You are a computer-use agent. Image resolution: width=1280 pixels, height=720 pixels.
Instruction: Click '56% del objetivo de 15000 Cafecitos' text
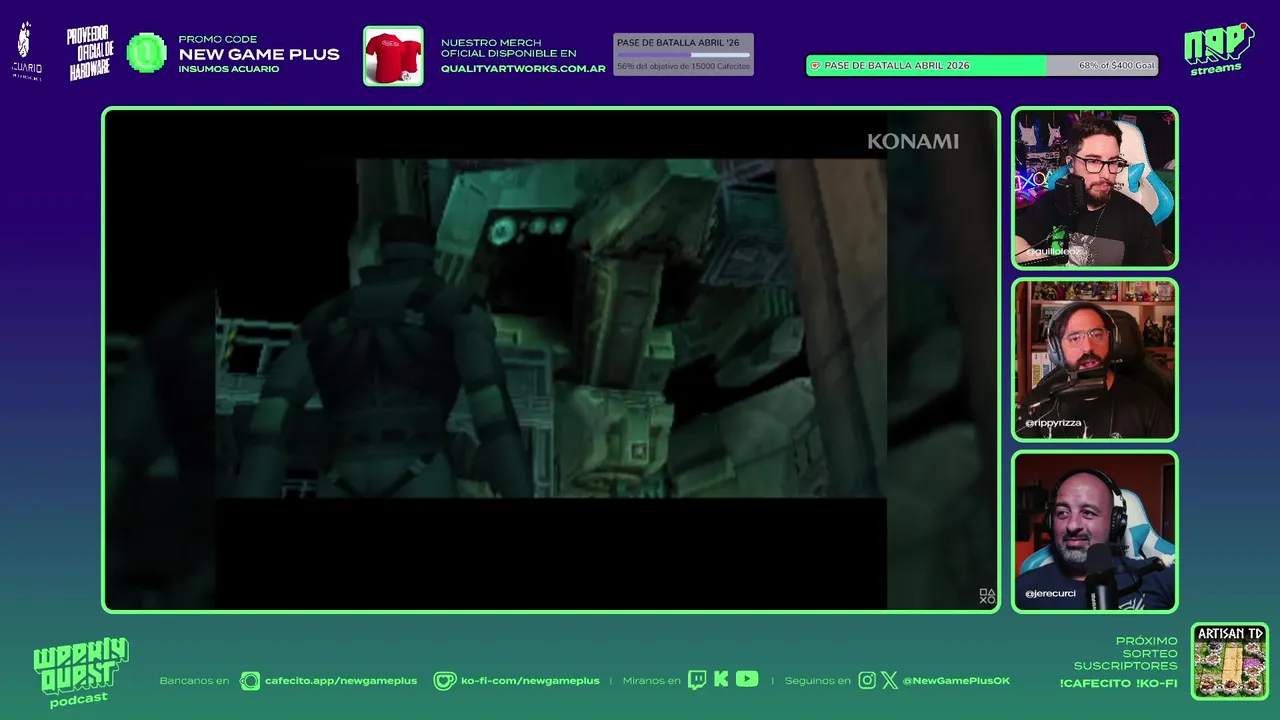[683, 66]
